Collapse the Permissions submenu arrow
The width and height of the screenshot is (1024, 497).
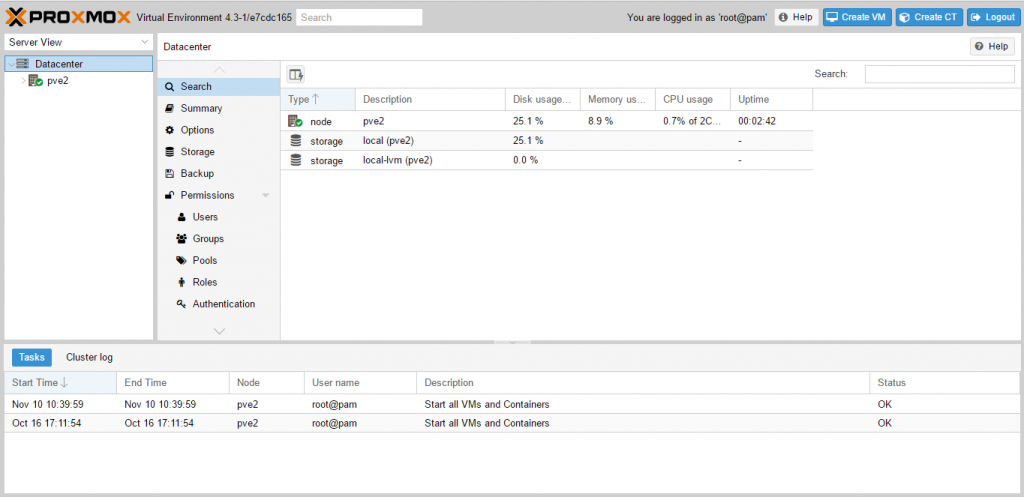[x=265, y=196]
